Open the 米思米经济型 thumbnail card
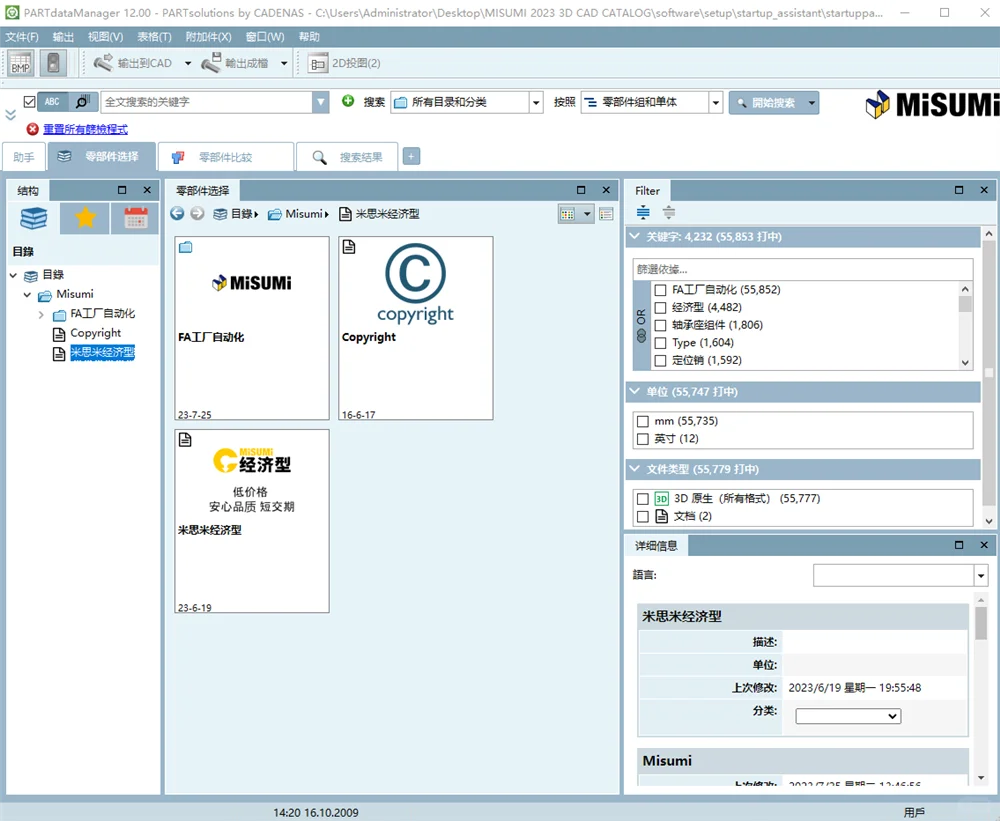1000x821 pixels. click(x=252, y=521)
